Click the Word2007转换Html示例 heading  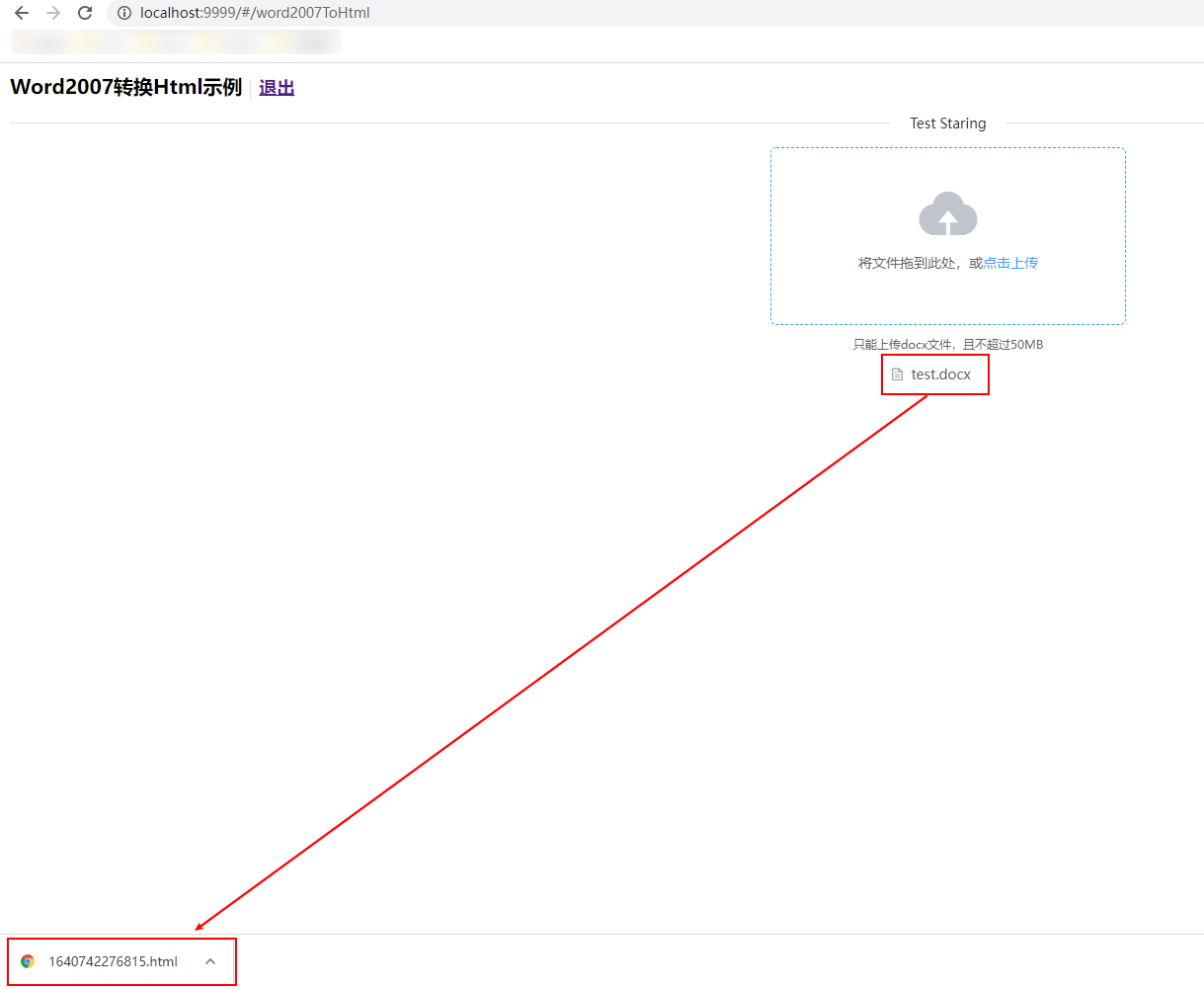pyautogui.click(x=125, y=87)
